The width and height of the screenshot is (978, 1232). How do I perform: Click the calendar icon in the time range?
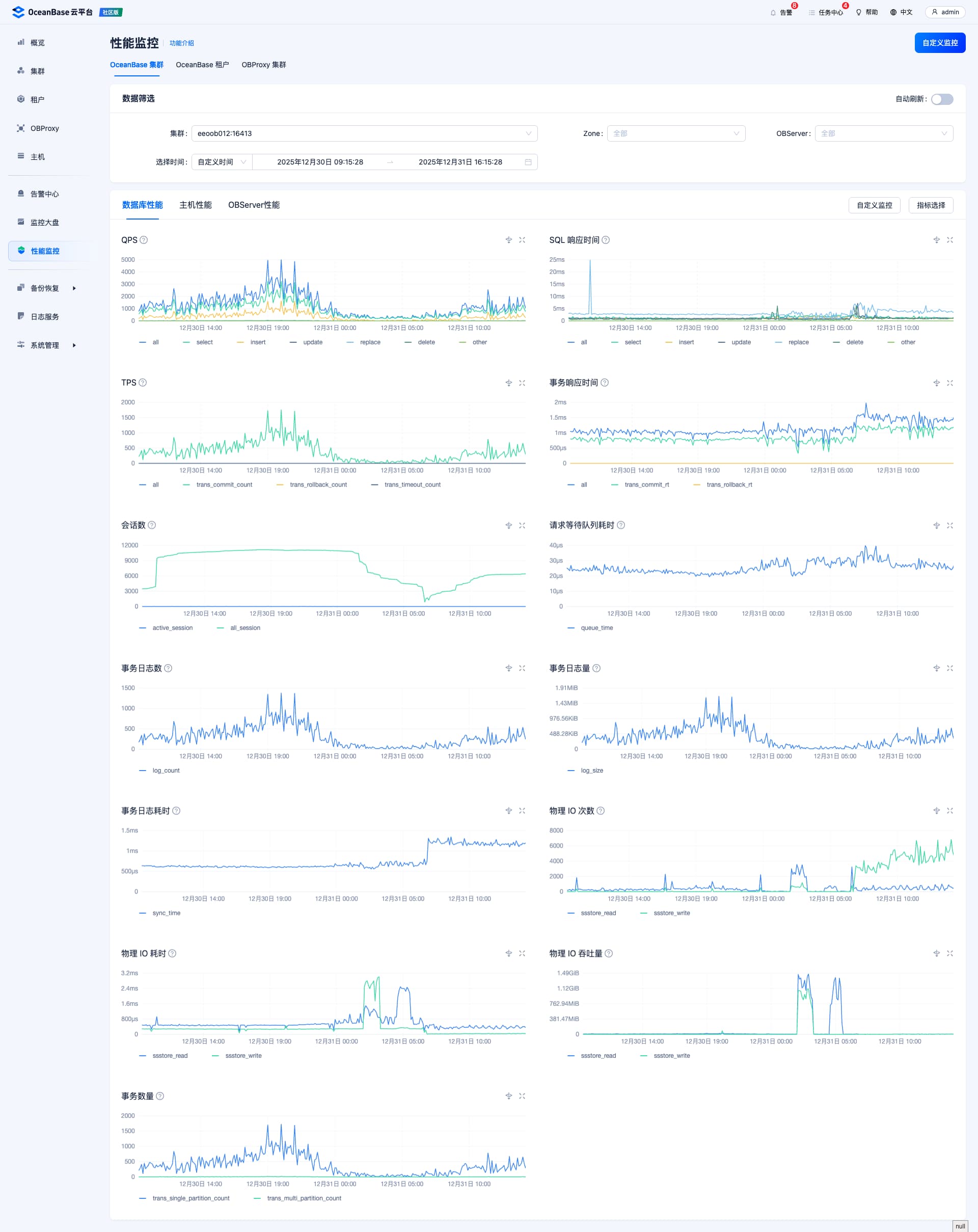pos(528,162)
